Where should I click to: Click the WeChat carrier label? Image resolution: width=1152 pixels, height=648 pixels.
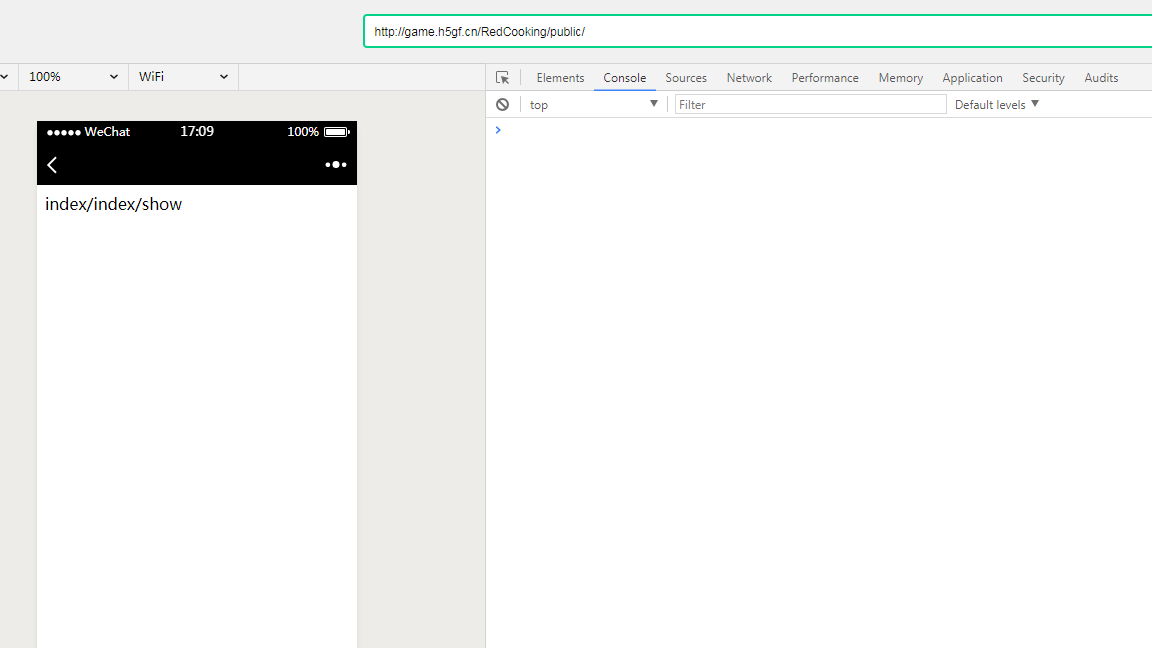(x=107, y=132)
